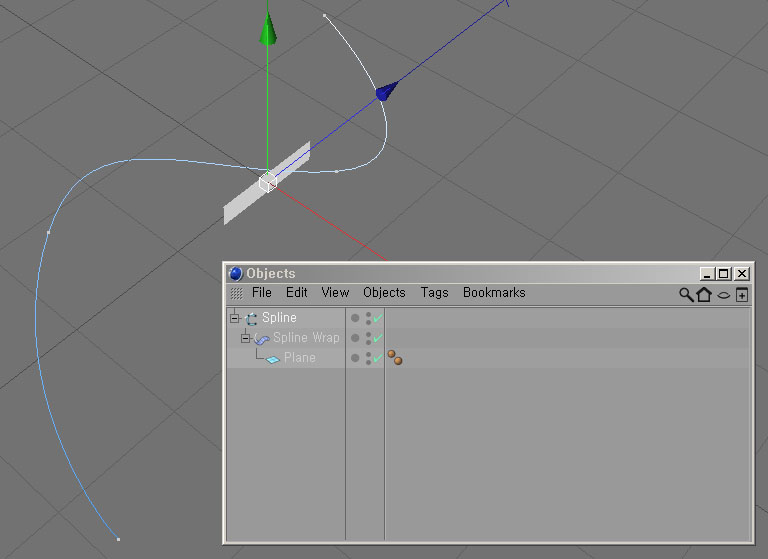Image resolution: width=768 pixels, height=559 pixels.
Task: Click the new panel plus icon
Action: [x=742, y=295]
